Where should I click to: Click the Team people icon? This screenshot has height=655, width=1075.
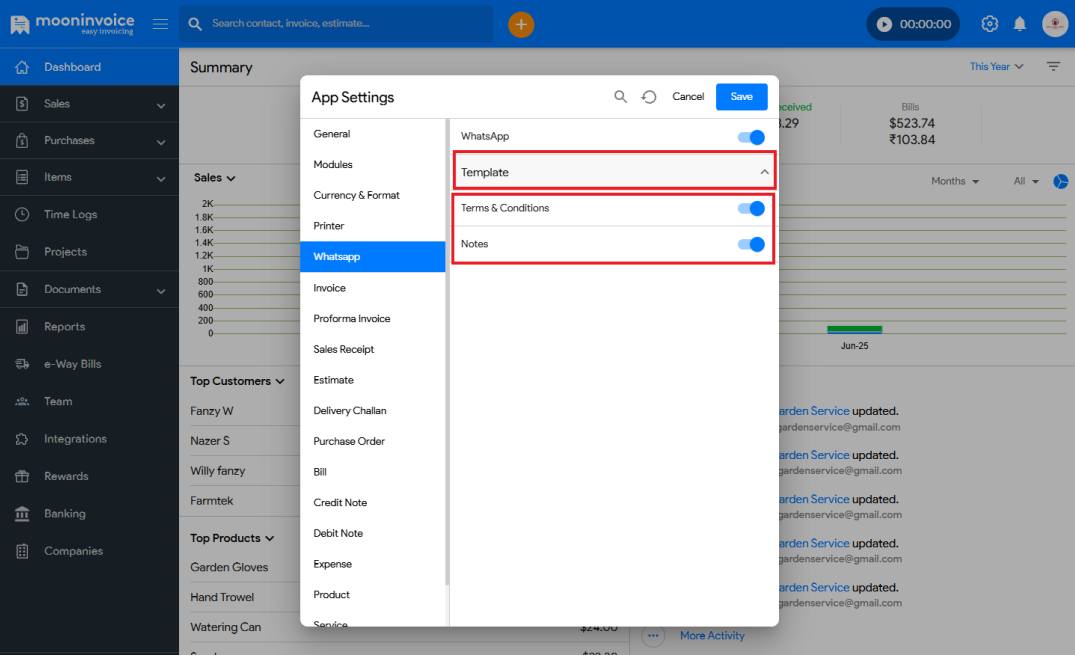click(22, 401)
